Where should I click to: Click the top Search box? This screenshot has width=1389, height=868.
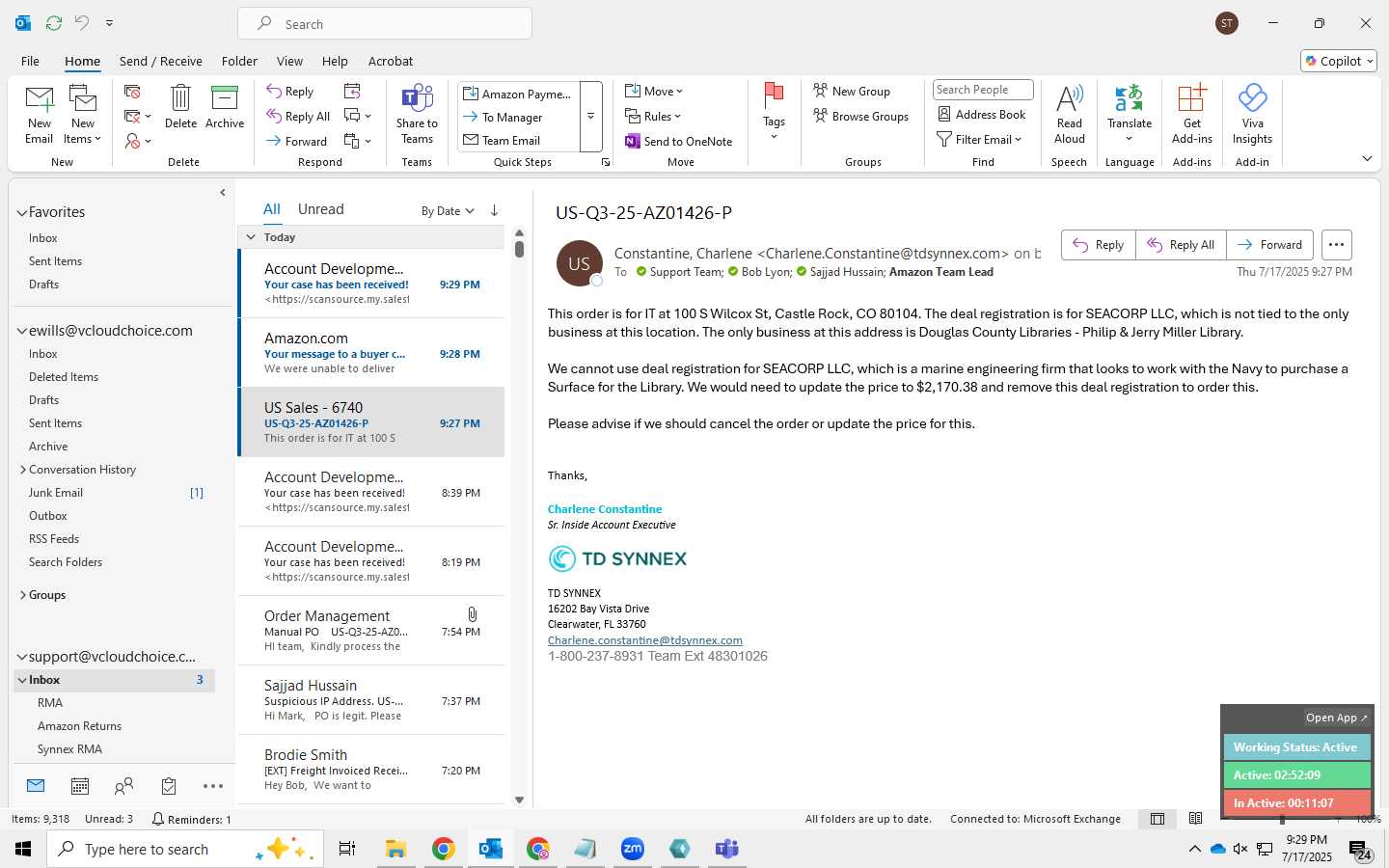tap(385, 23)
